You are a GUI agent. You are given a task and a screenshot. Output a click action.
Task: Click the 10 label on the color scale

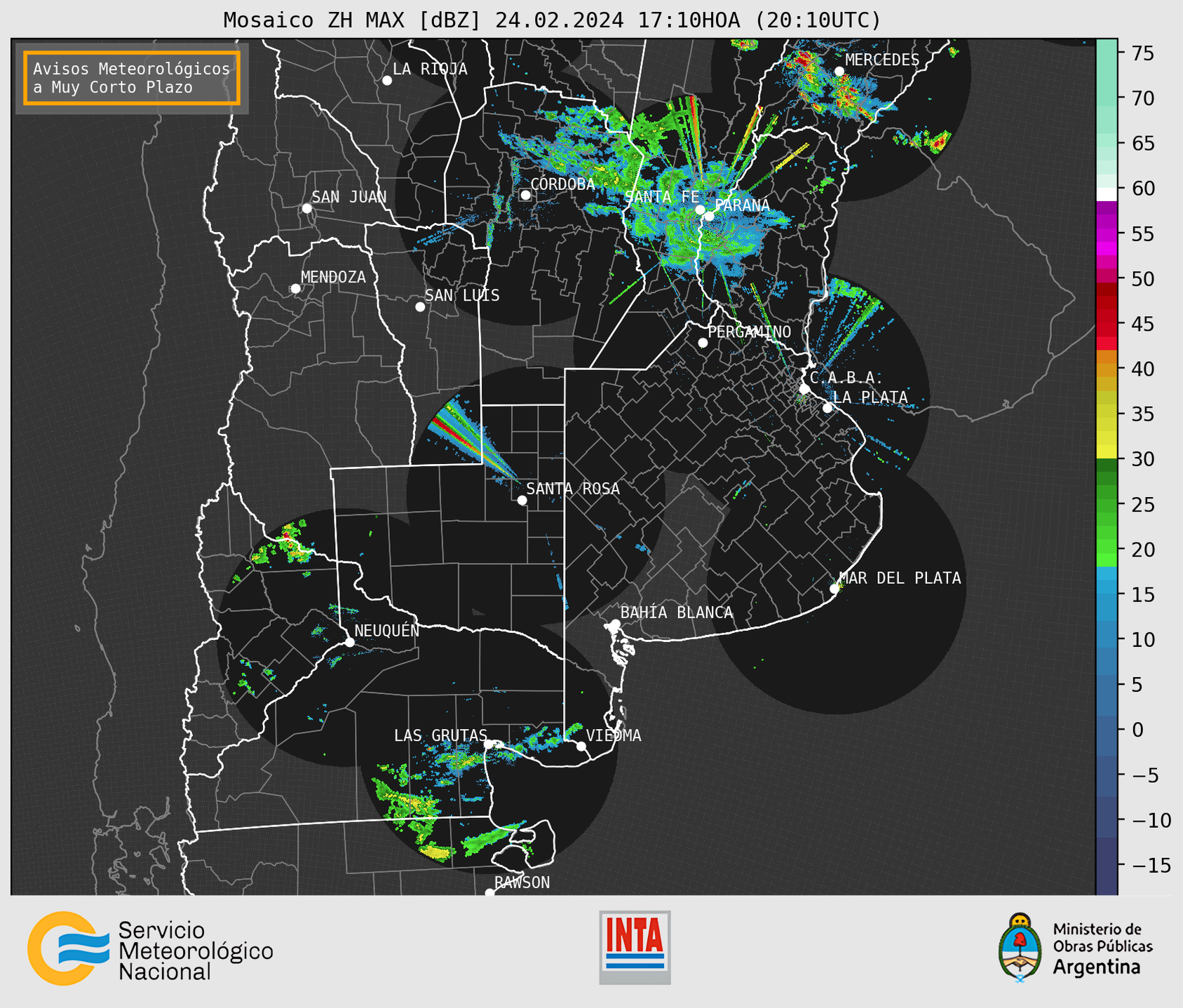tap(1144, 640)
